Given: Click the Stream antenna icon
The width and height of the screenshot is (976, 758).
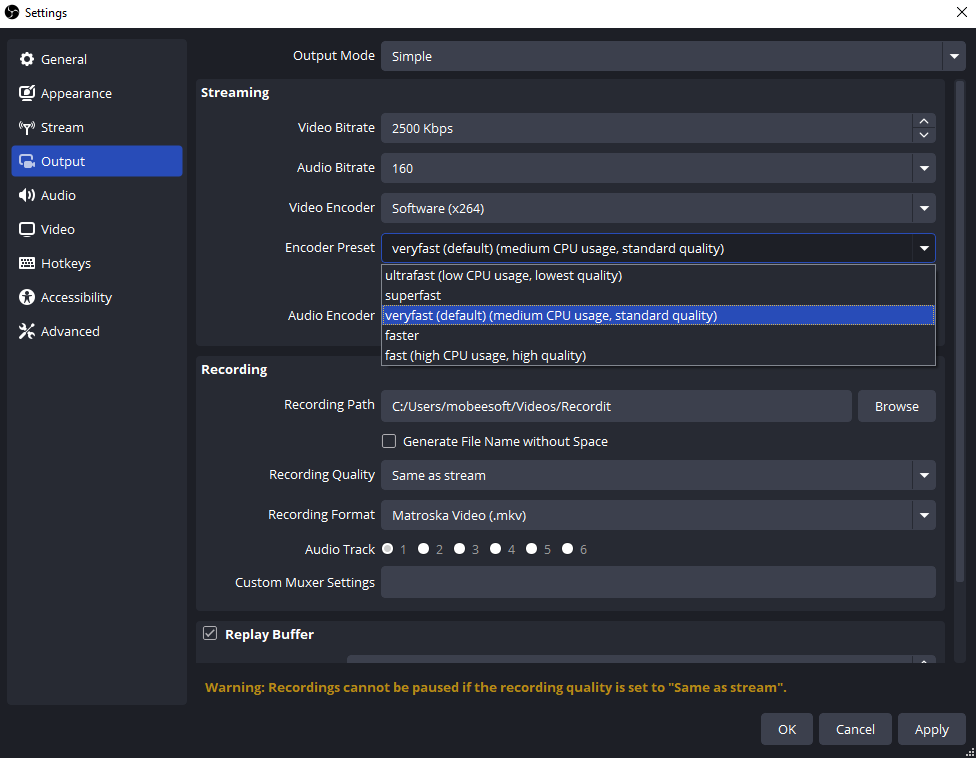Looking at the screenshot, I should point(27,128).
